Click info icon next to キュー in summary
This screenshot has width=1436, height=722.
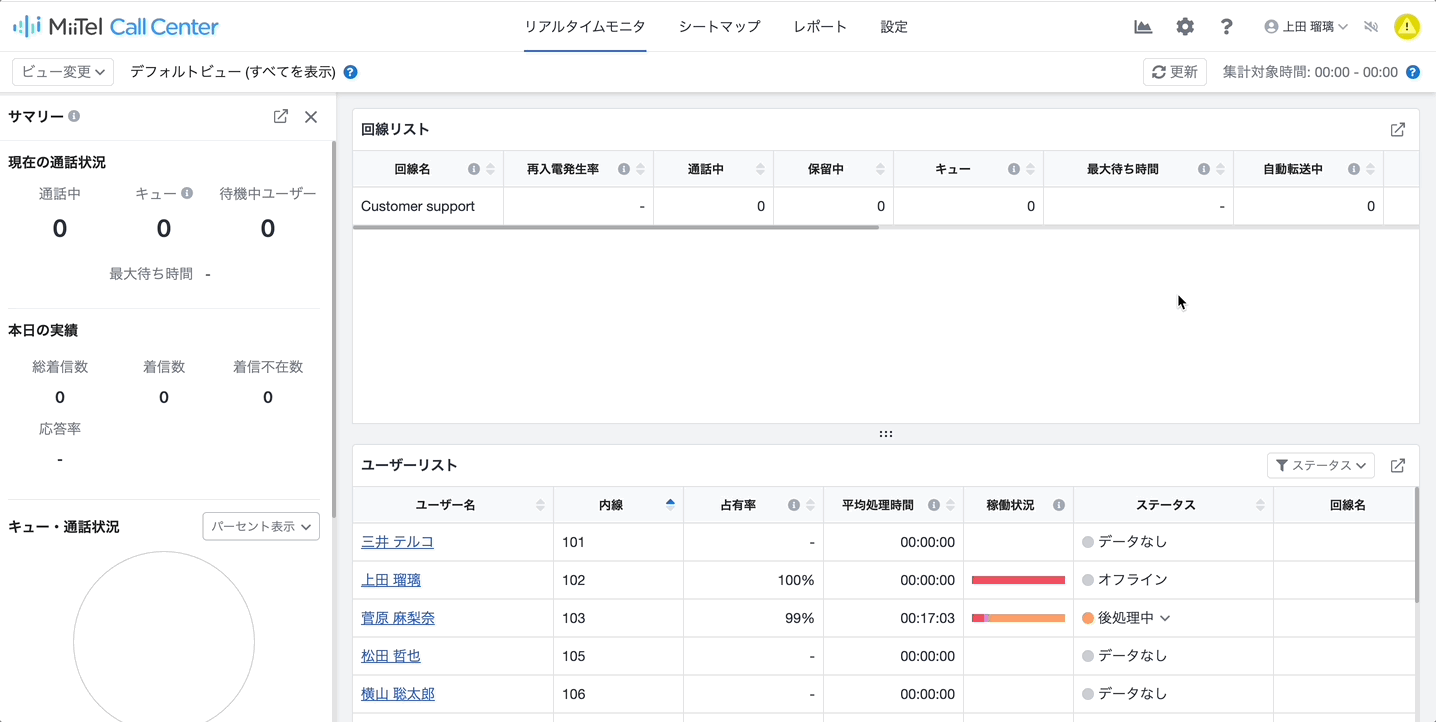coord(187,193)
